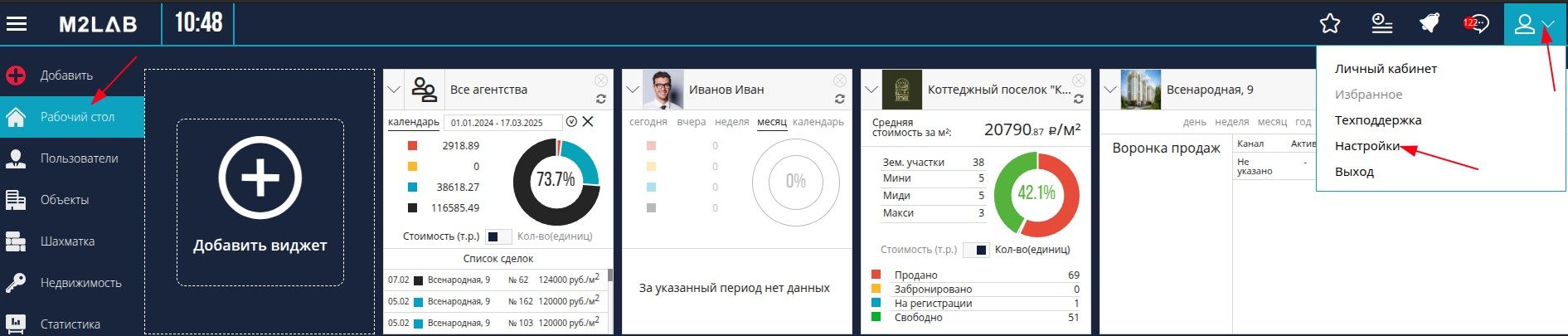Open notifications bell icon
This screenshot has width=1568, height=336.
coord(1430,23)
